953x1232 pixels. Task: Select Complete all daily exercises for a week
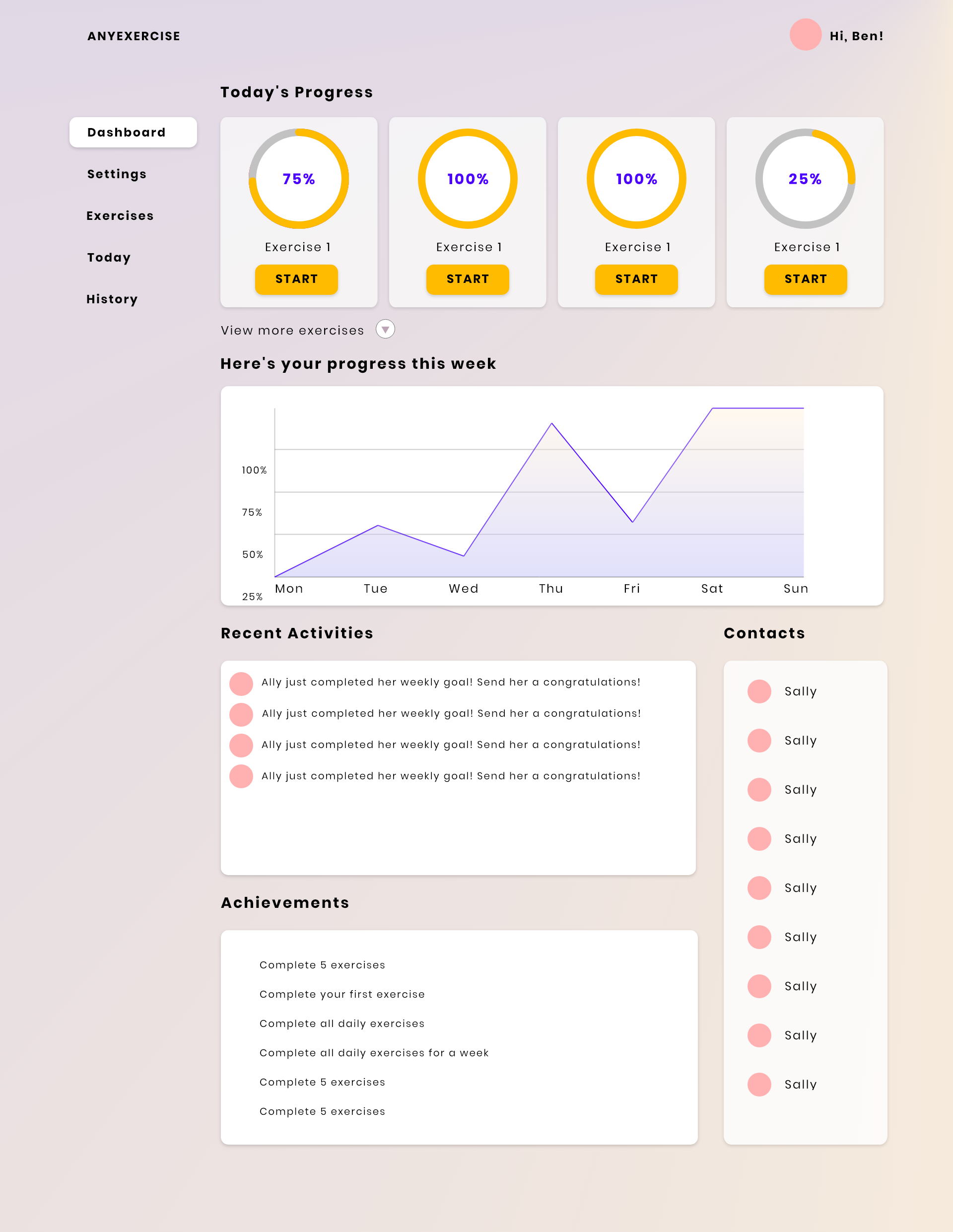coord(374,1053)
